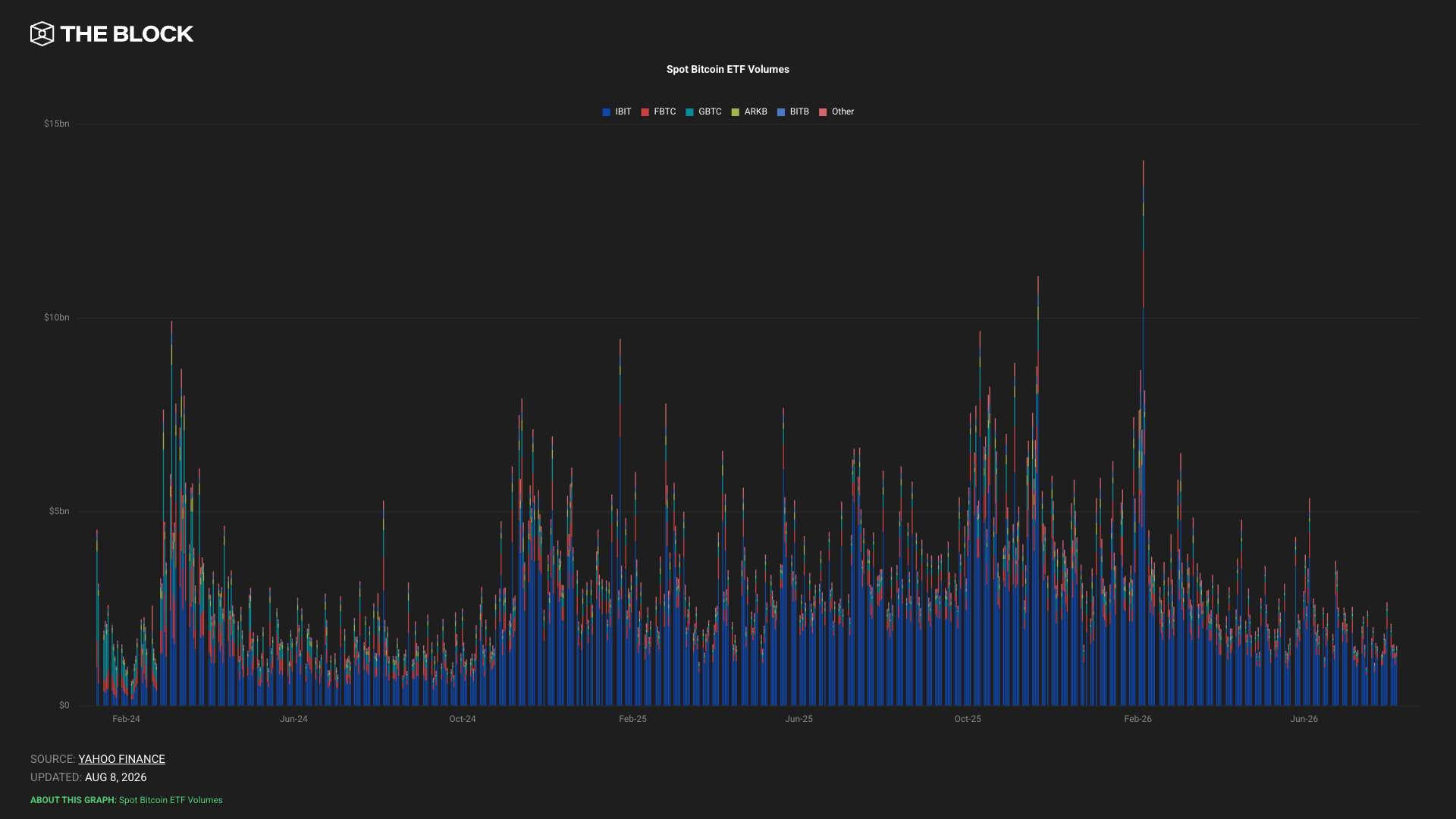Viewport: 1456px width, 819px height.
Task: Click THE BLOCK wordmark text
Action: point(127,34)
